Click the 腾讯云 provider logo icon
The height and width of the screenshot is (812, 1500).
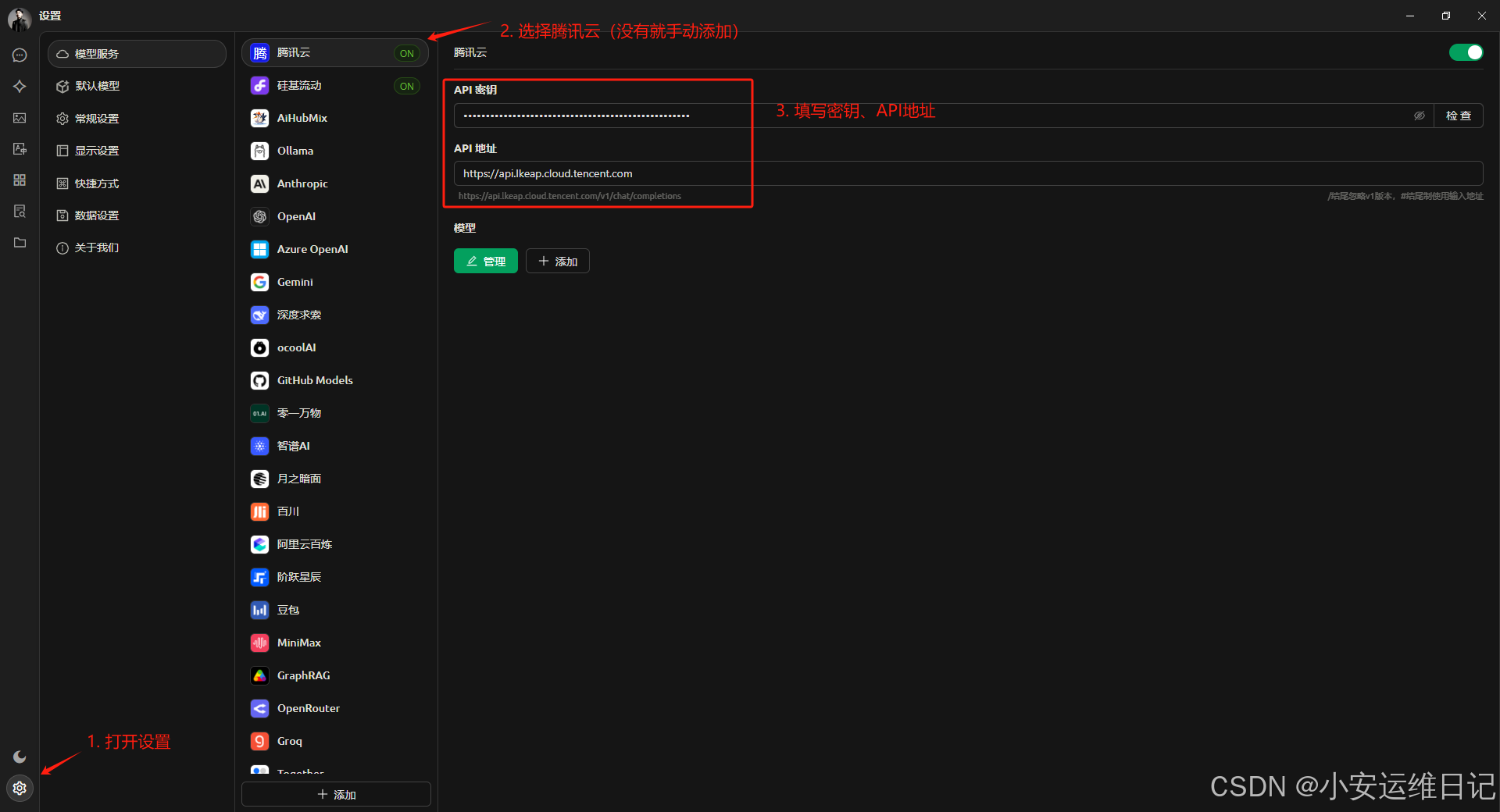[260, 53]
